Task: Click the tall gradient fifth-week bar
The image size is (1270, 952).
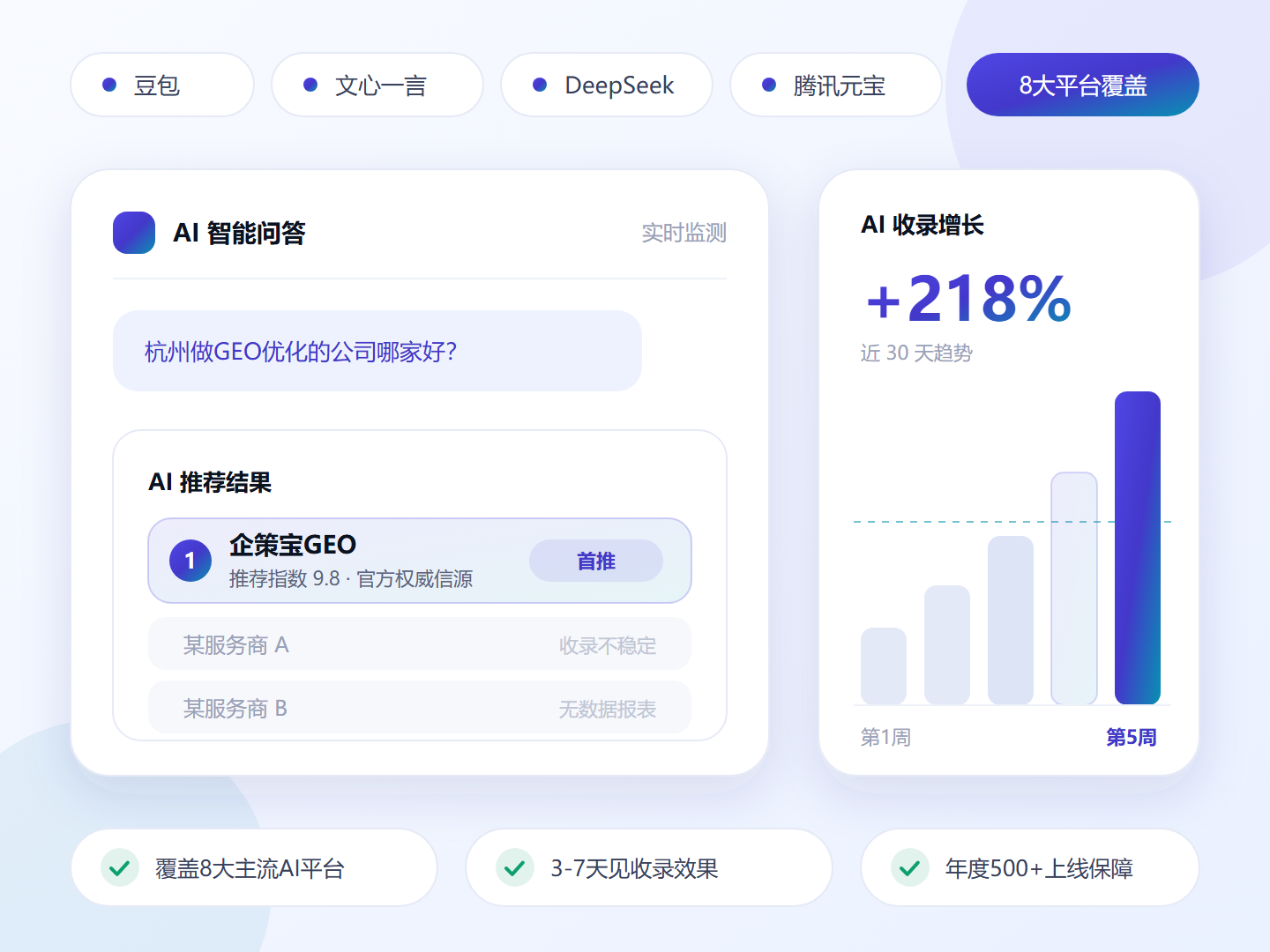Action: click(1138, 548)
